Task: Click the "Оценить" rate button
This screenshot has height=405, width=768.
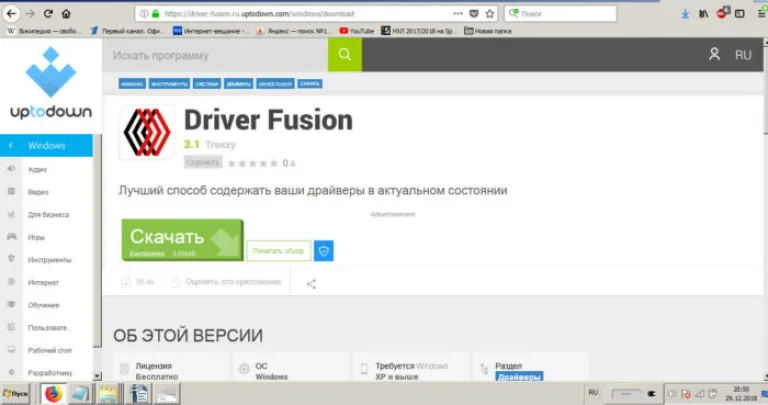Action: point(203,162)
